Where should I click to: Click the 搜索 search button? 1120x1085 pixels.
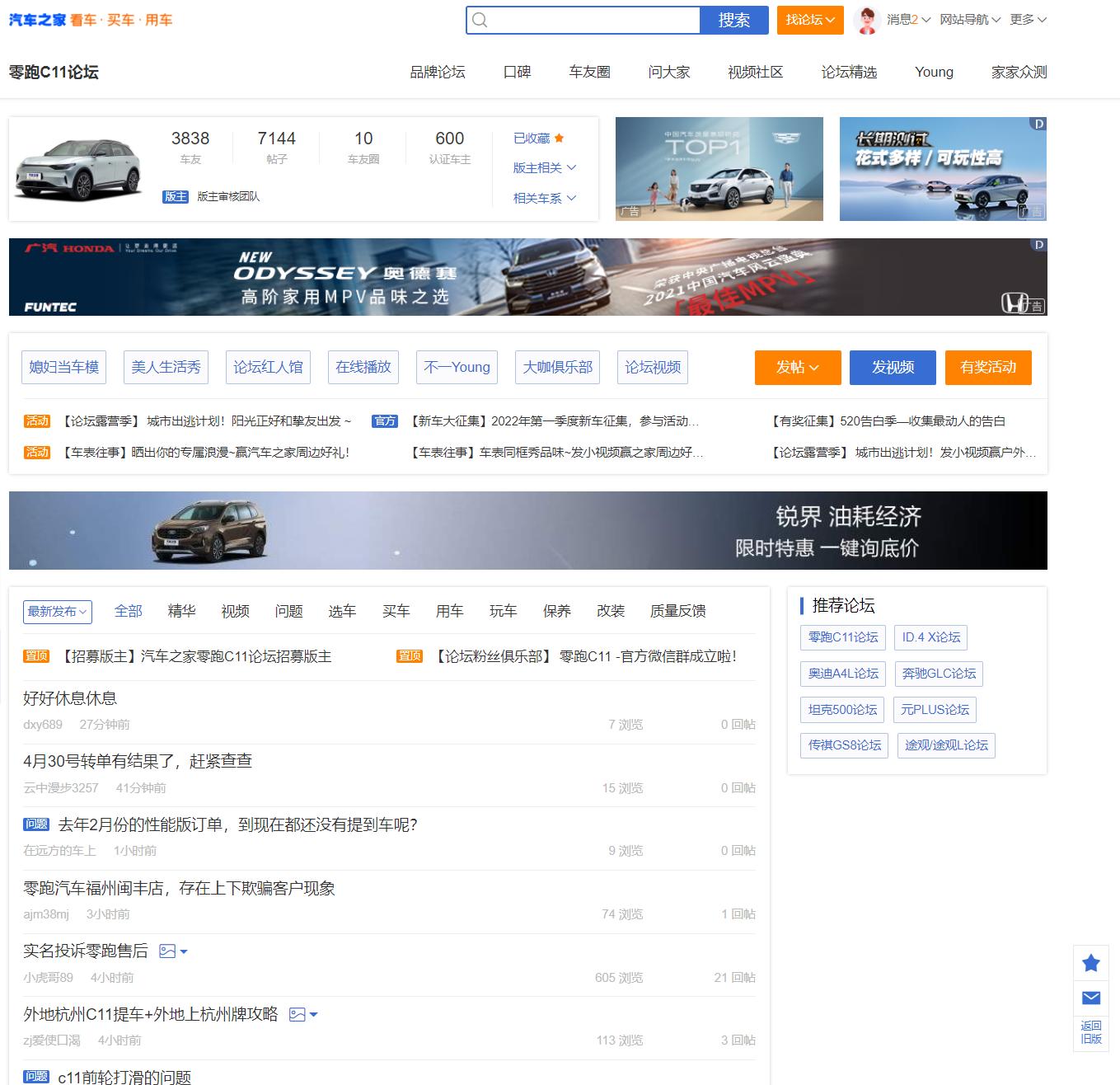click(734, 20)
